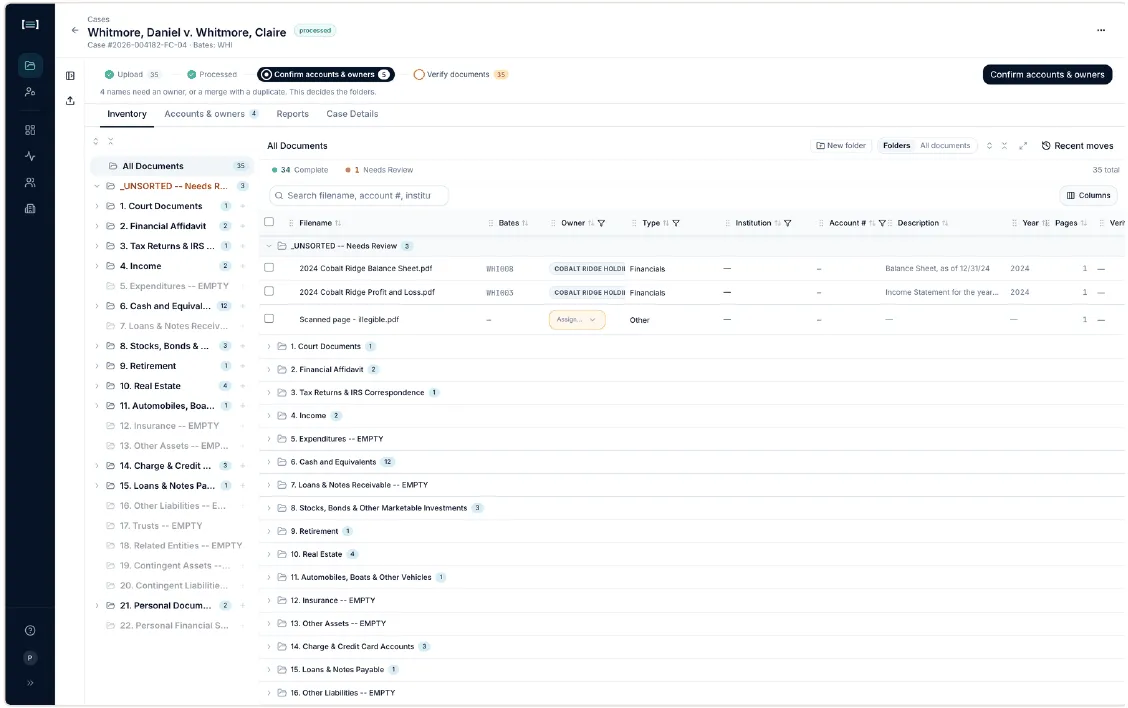
Task: Open the Case Details tab
Action: point(352,114)
